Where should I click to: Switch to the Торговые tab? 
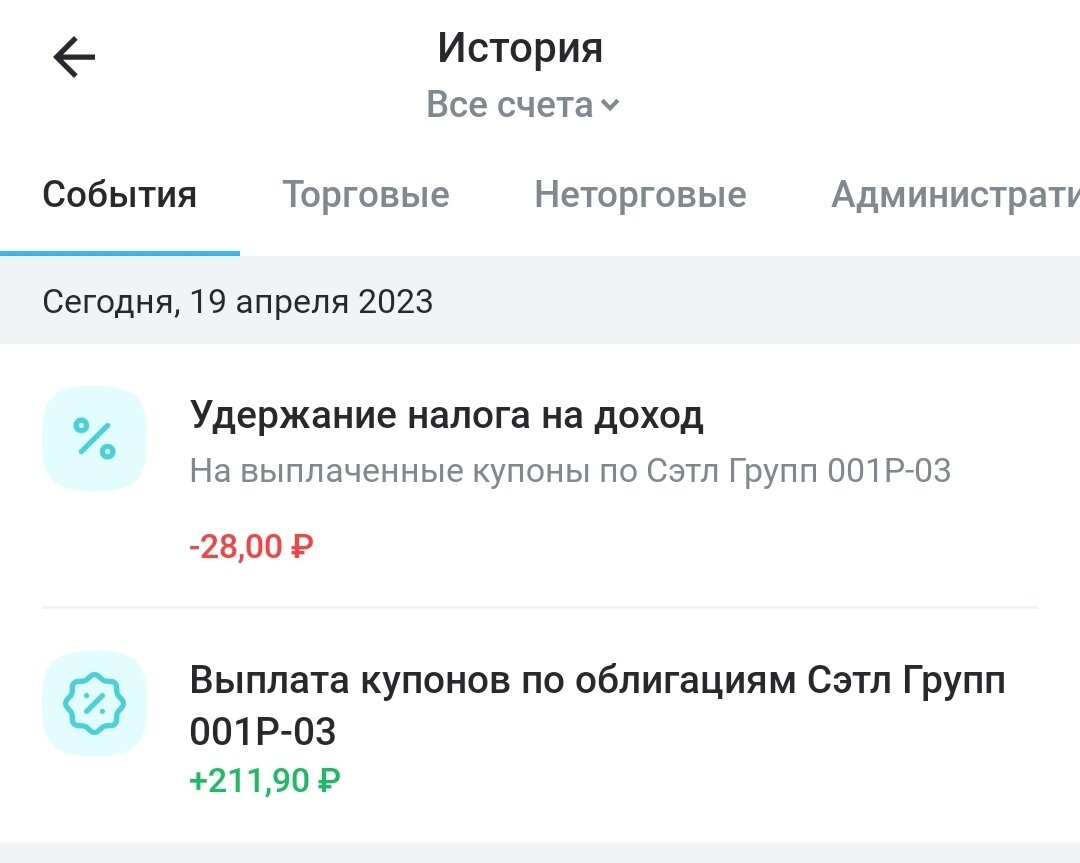pyautogui.click(x=367, y=195)
